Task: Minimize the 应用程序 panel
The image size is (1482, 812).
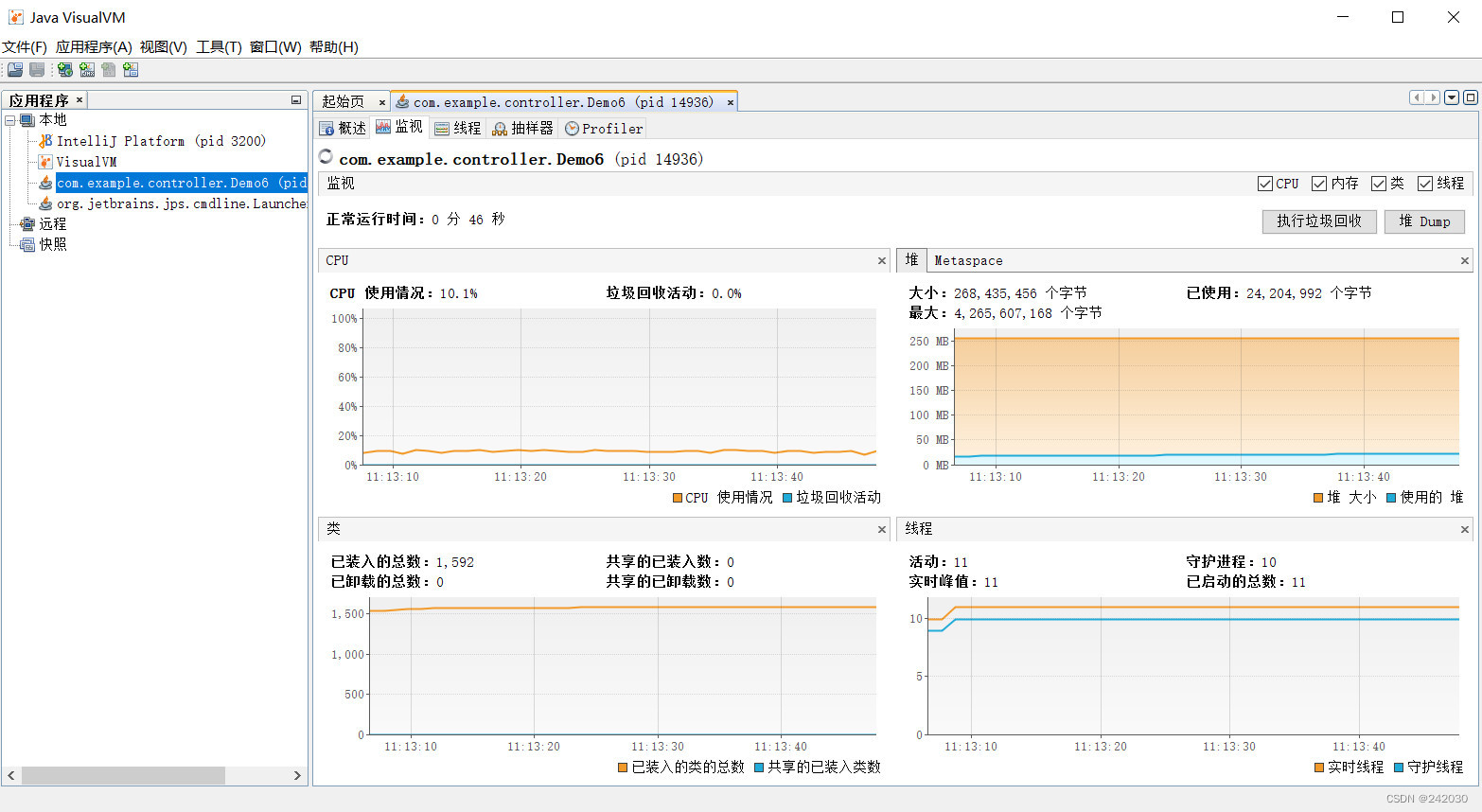Action: click(296, 99)
